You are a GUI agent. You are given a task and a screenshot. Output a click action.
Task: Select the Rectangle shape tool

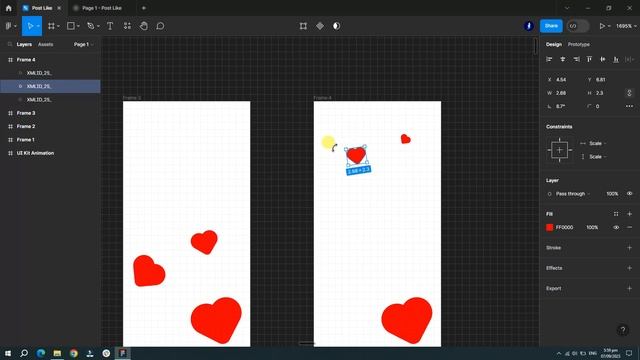click(71, 26)
